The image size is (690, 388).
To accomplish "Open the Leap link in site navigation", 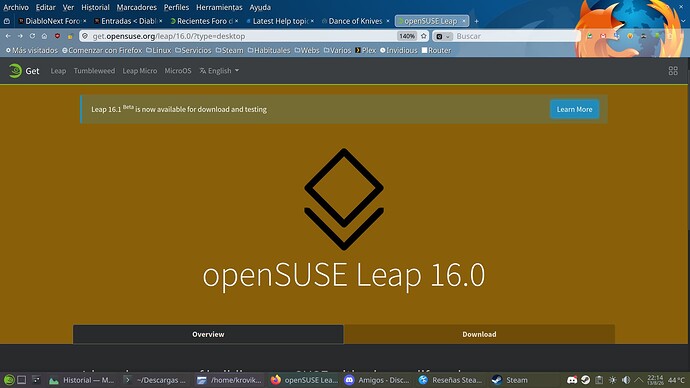I will 58,71.
